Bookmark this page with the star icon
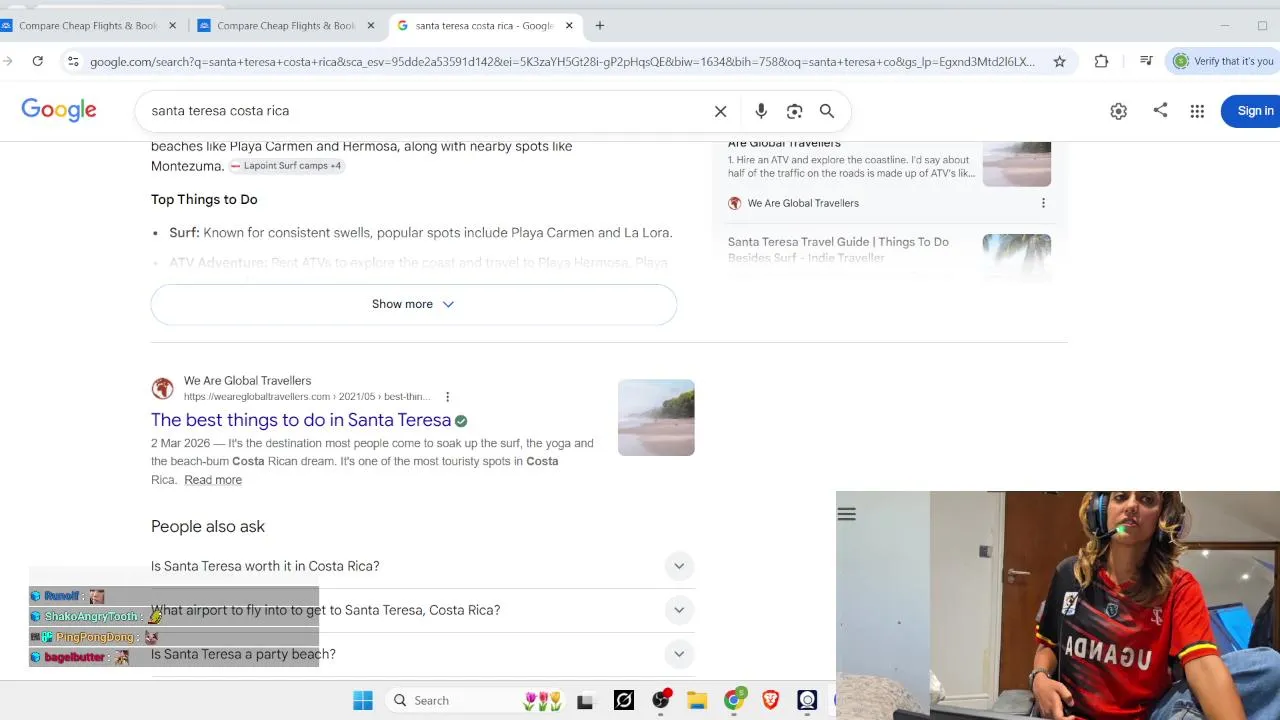Screen dimensions: 1280x720 [x=1059, y=61]
